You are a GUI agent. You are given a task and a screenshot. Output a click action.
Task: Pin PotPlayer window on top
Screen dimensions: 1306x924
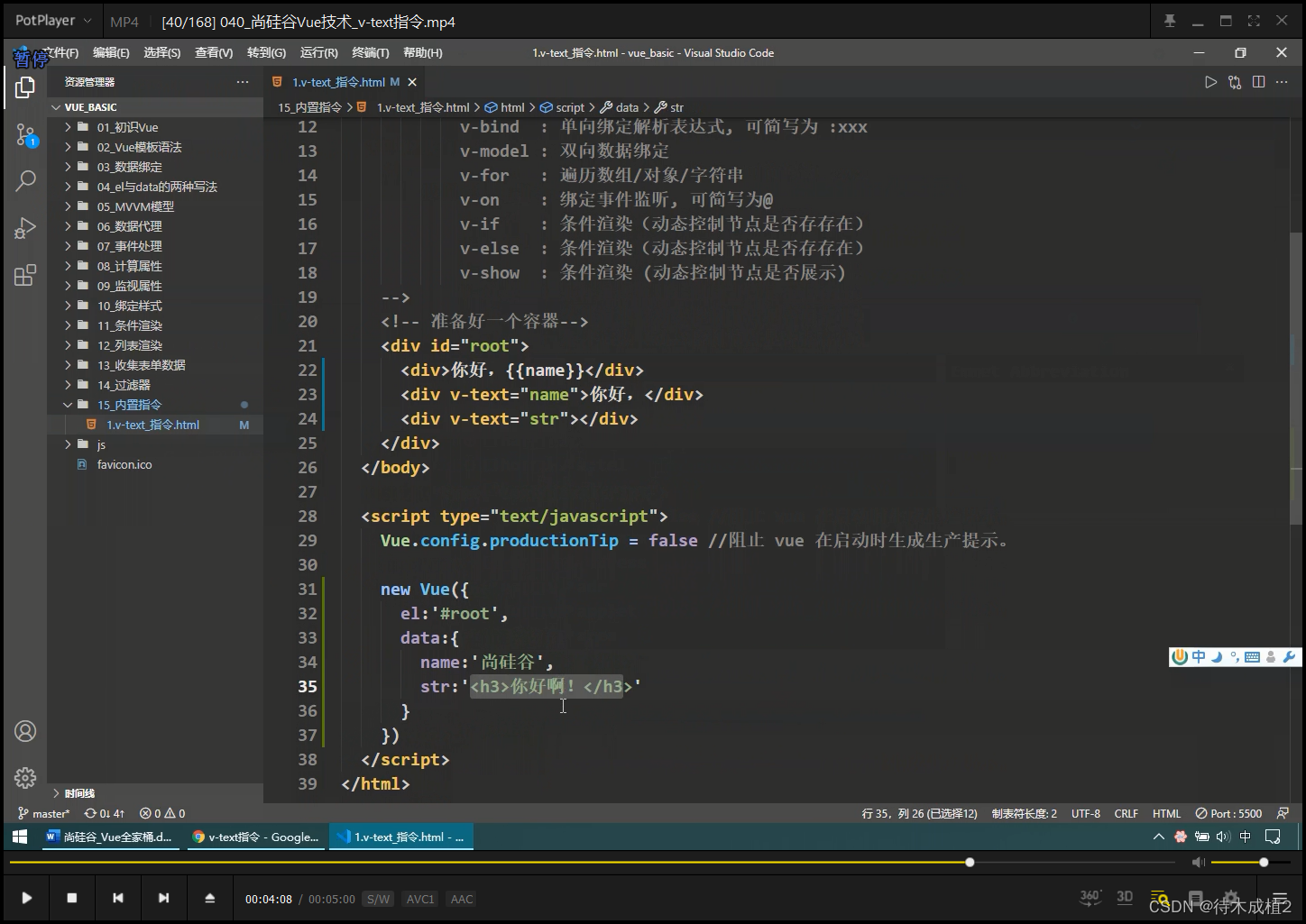pyautogui.click(x=1170, y=21)
